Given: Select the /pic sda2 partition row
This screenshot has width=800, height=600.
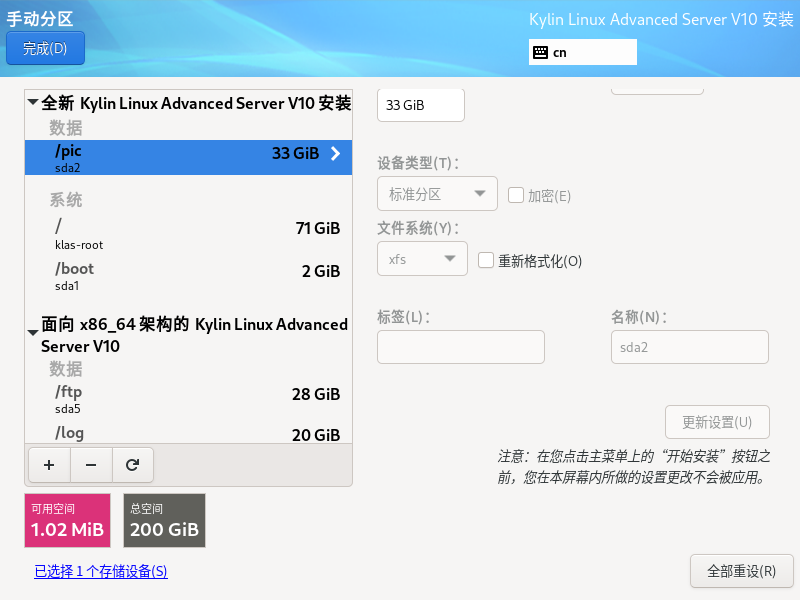Looking at the screenshot, I should tap(188, 158).
